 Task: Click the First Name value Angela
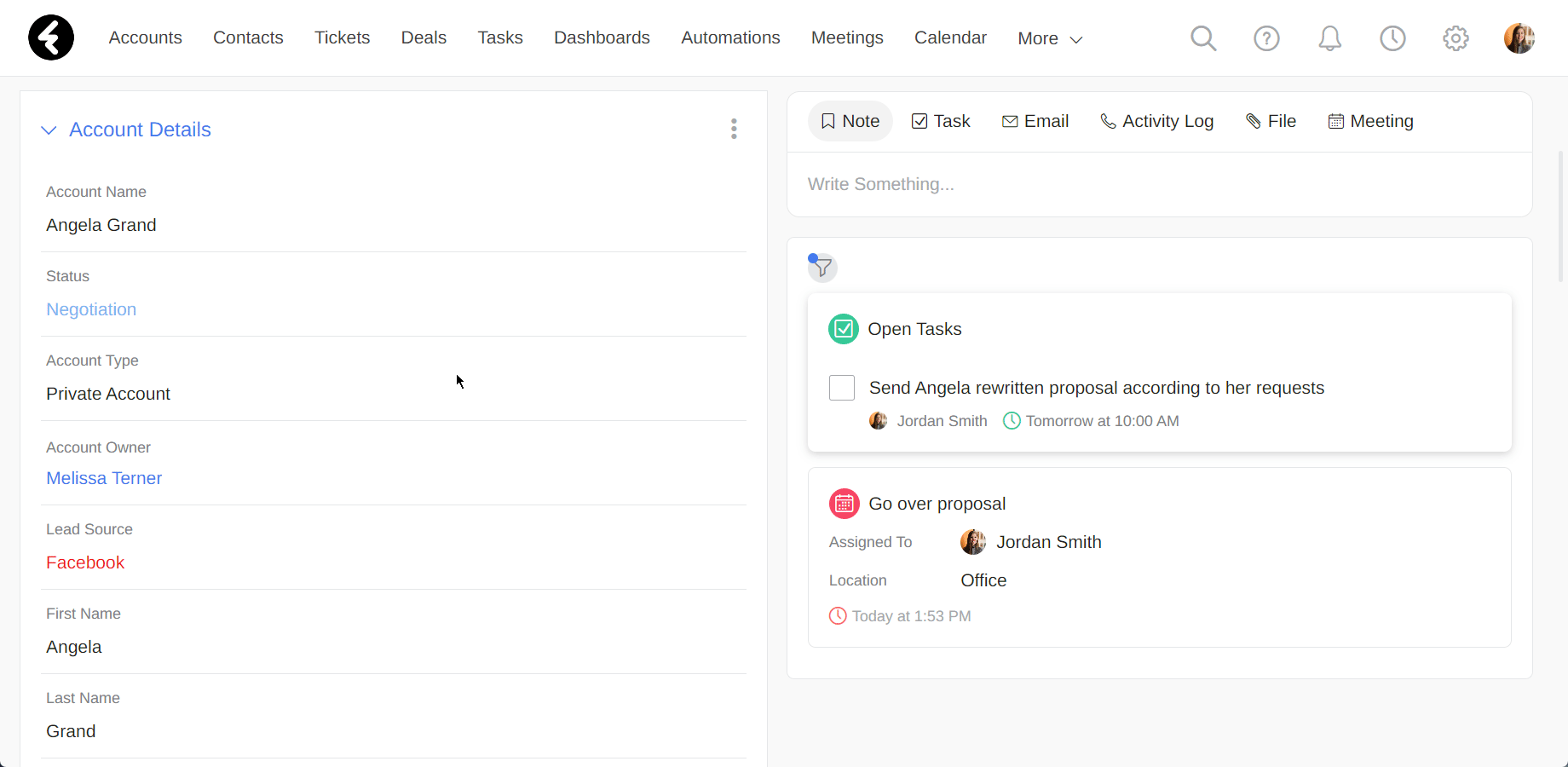click(74, 647)
